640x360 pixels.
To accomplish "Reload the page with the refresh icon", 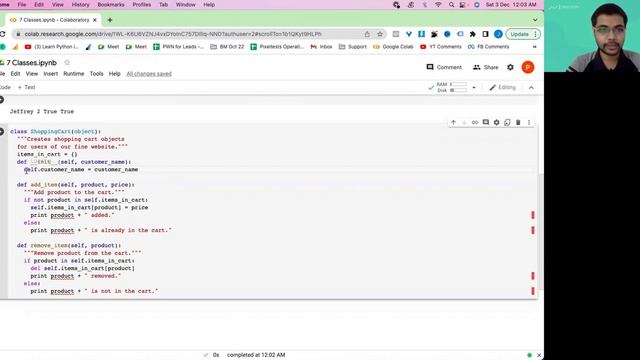I will tap(2, 34).
